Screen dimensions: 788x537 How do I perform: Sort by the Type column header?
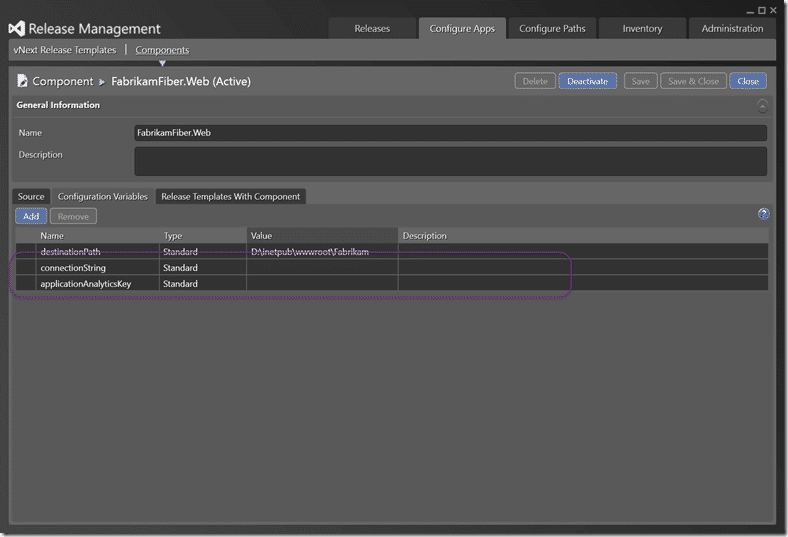point(203,236)
